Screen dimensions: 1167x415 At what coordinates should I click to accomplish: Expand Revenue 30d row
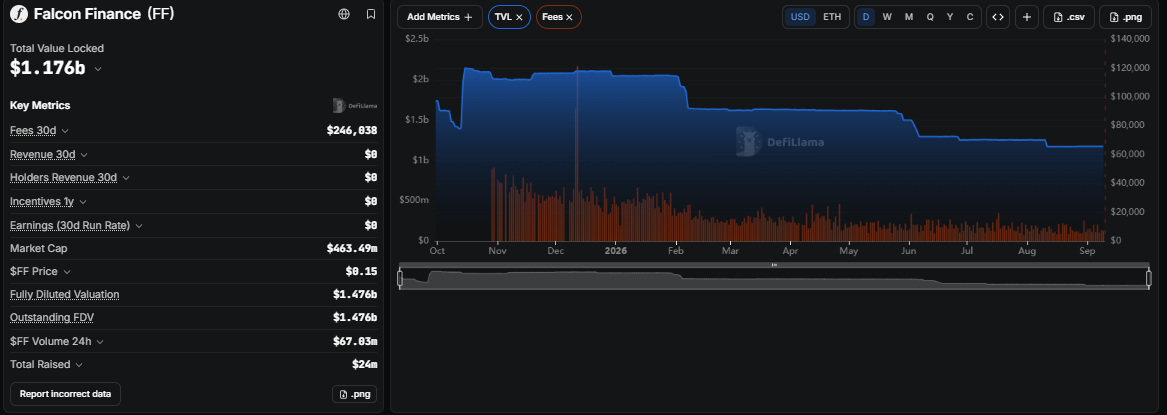pos(84,155)
